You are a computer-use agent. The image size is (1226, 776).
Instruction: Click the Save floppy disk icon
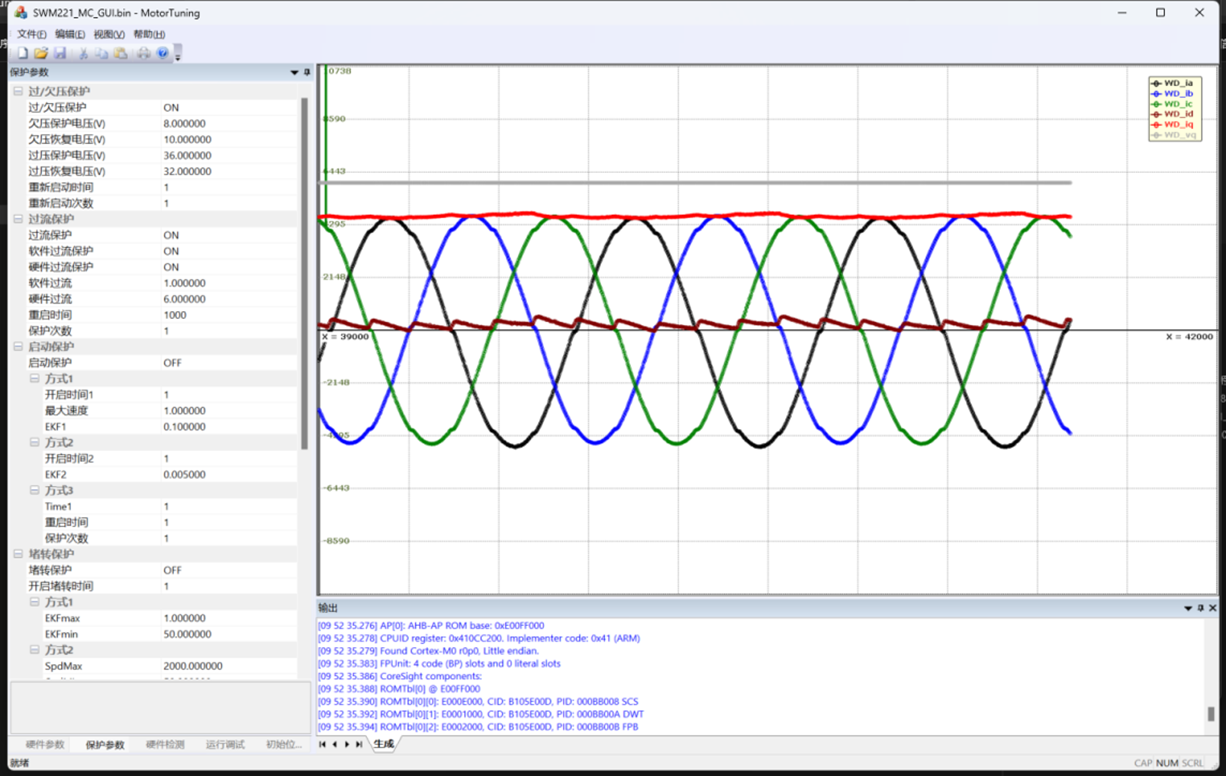(x=59, y=53)
